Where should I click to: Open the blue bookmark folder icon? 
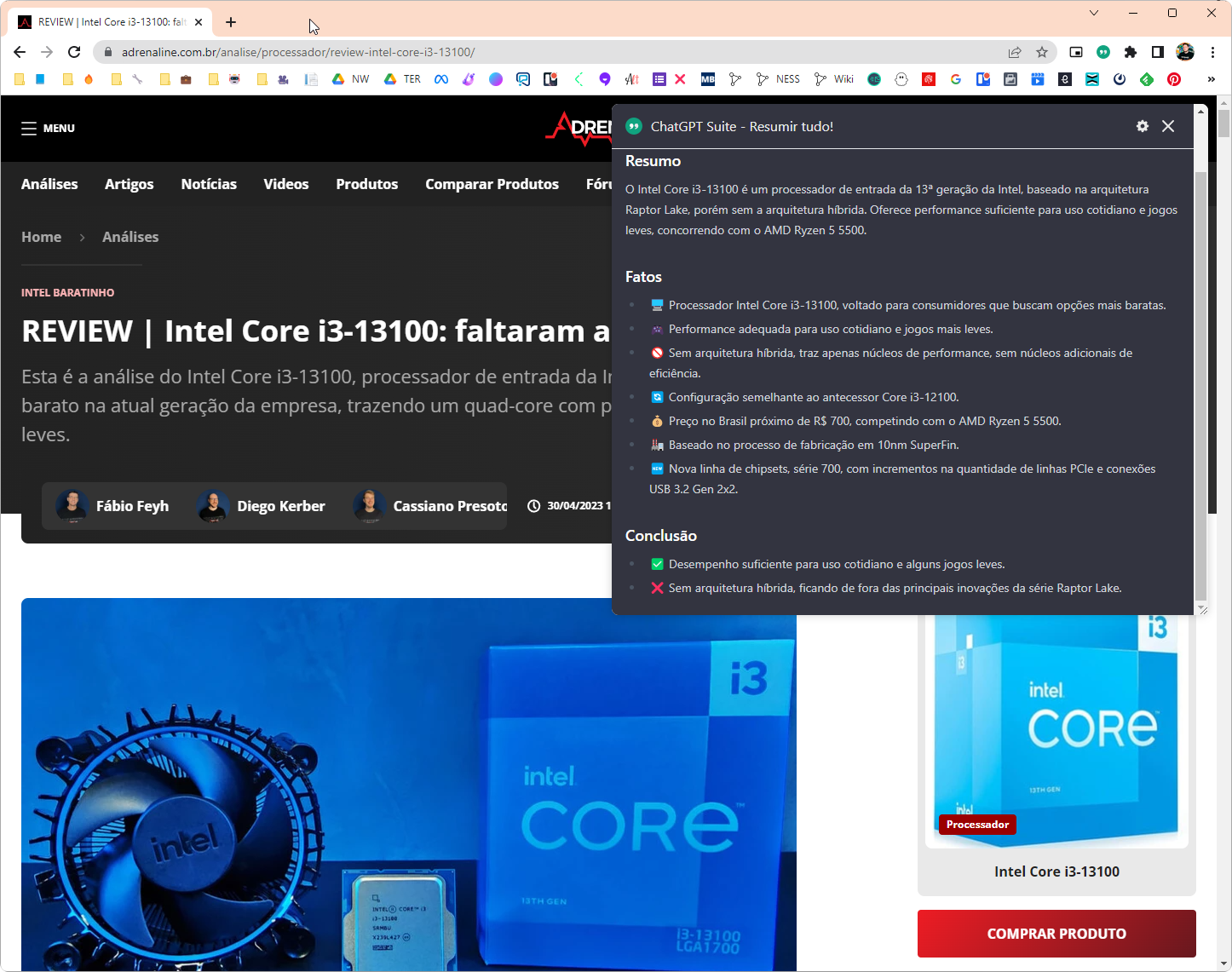click(x=40, y=79)
